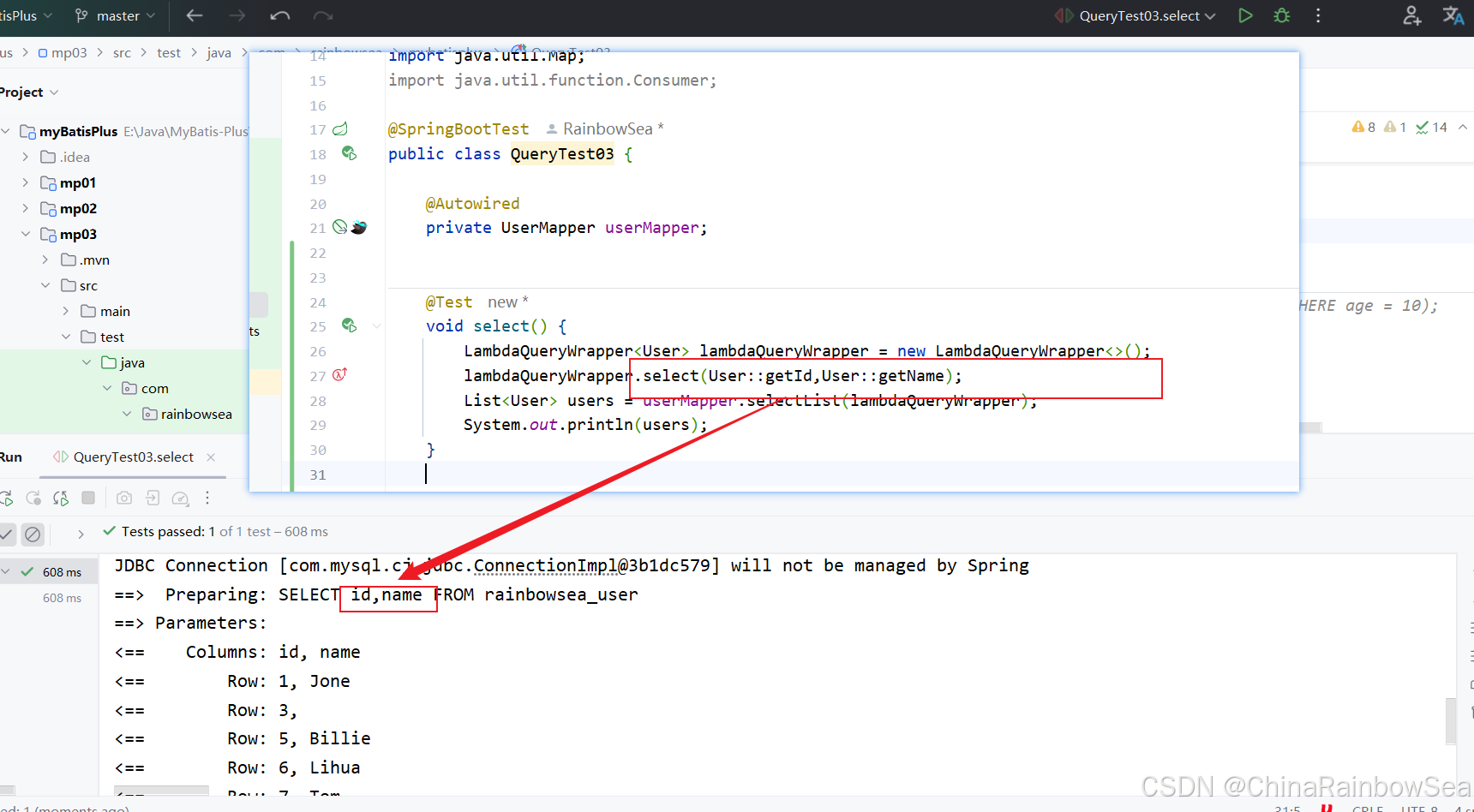Navigate forward with the right arrow

(237, 15)
